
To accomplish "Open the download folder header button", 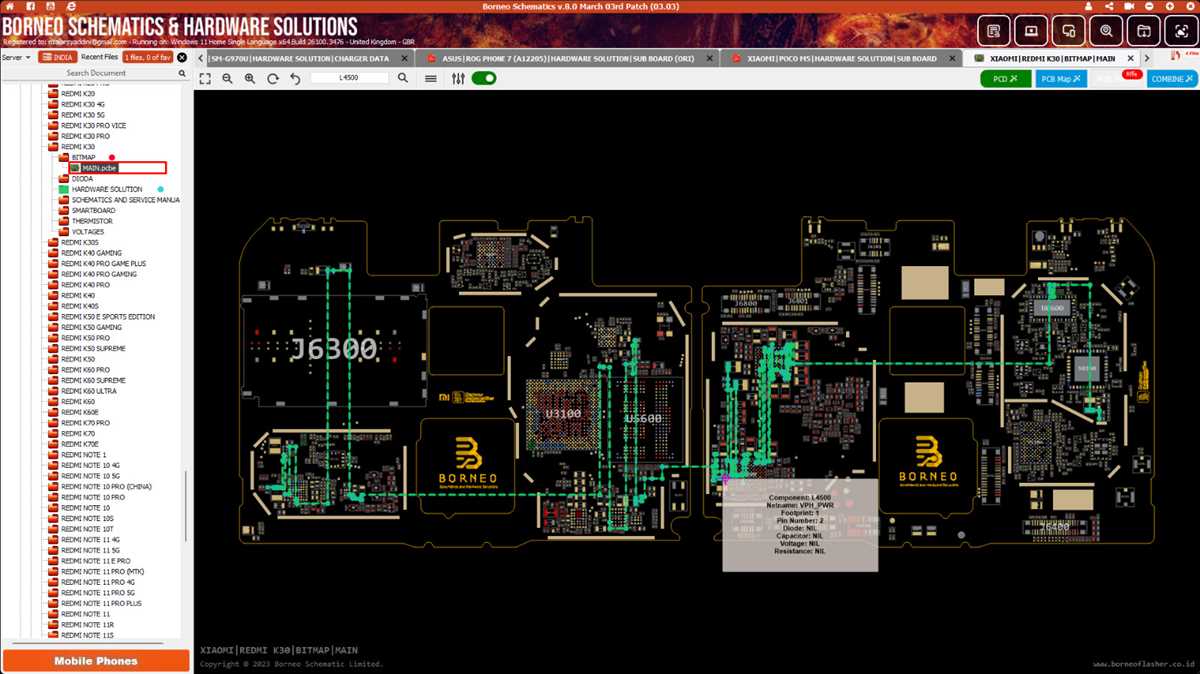I will point(1144,31).
